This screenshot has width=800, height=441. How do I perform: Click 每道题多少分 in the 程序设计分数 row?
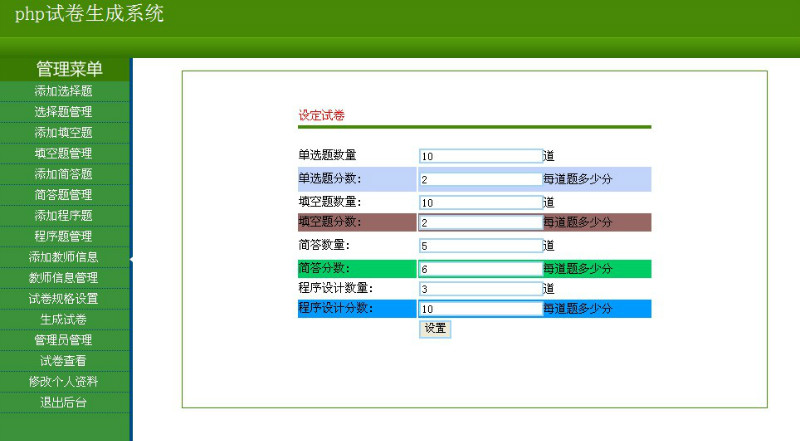pos(578,309)
